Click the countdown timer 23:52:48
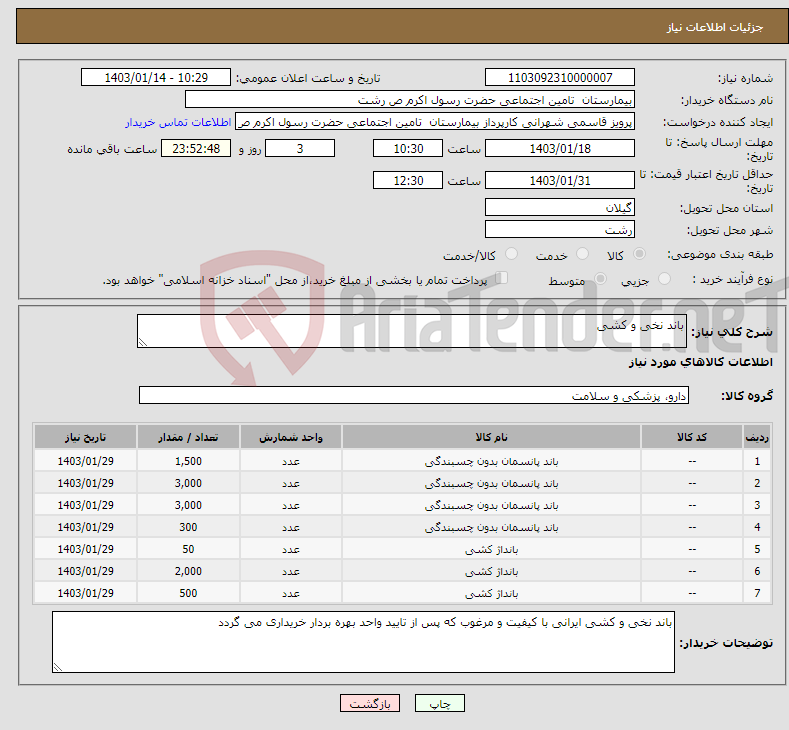789x730 pixels. pos(196,148)
